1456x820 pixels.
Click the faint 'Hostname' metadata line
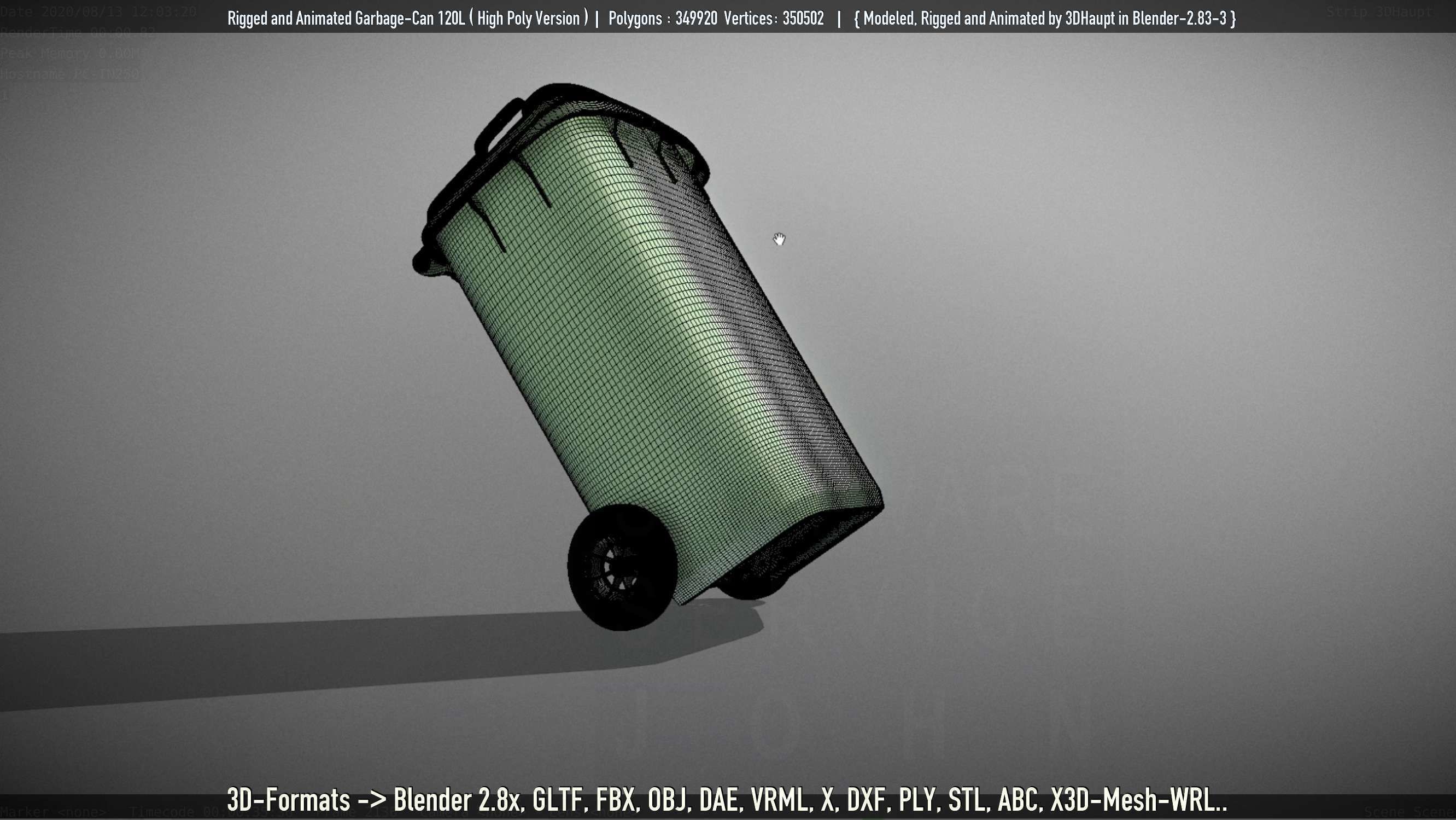click(69, 74)
